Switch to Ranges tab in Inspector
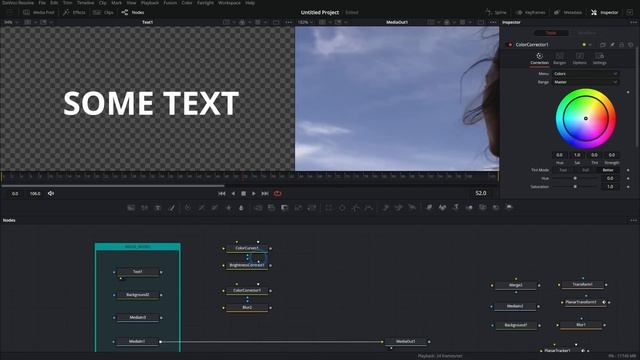Viewport: 640px width, 360px height. tap(560, 58)
